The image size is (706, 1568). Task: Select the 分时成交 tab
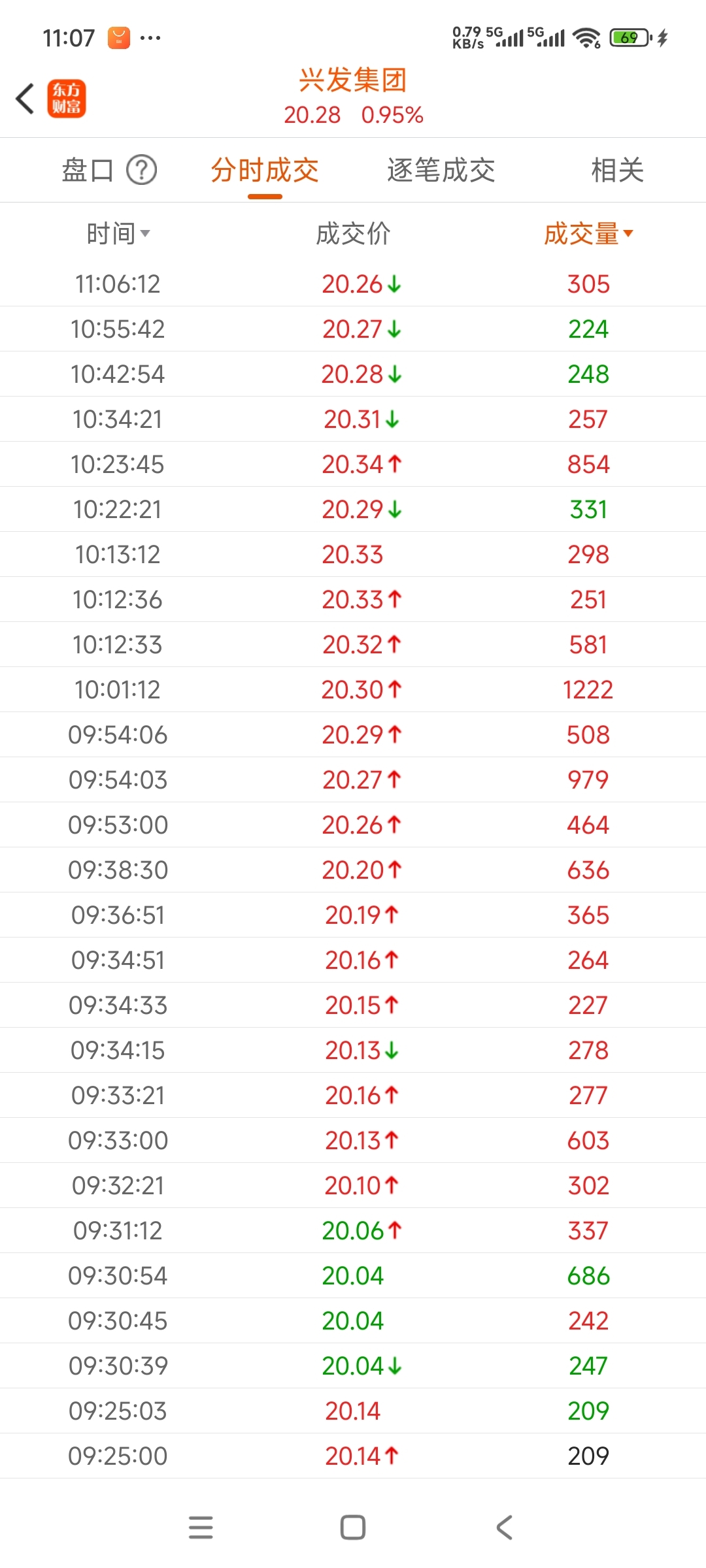[x=265, y=171]
